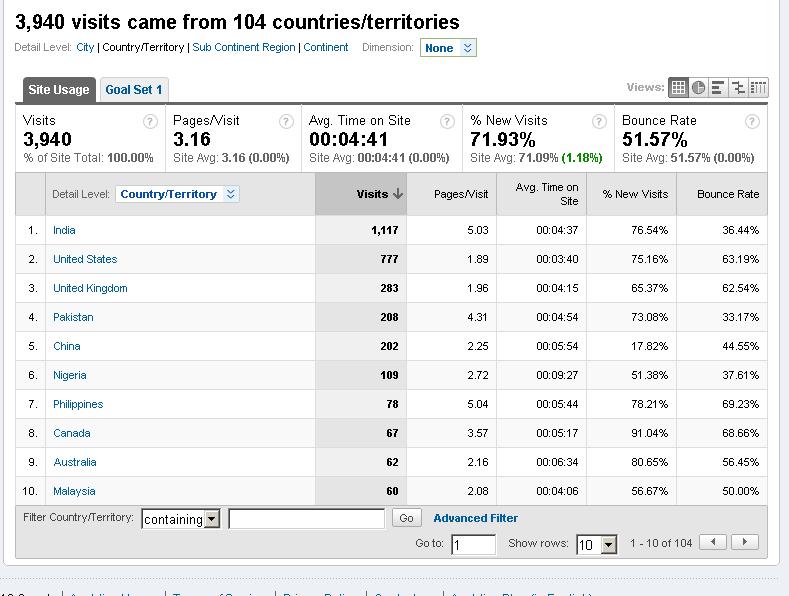The height and width of the screenshot is (596, 789).
Task: Select Malaysia bounce rate 50.00%
Action: coord(740,491)
